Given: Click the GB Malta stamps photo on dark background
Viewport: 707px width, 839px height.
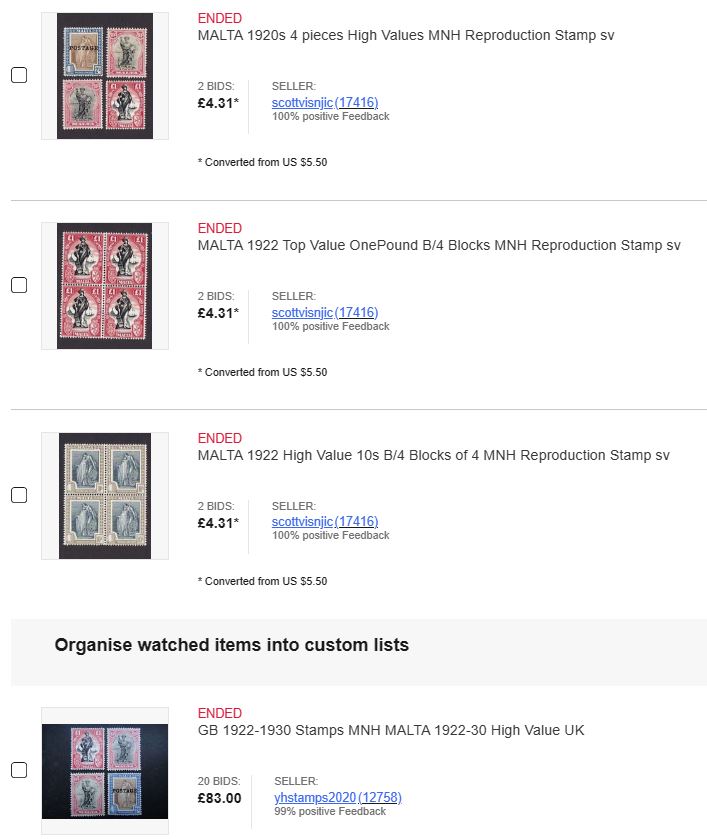Looking at the screenshot, I should click(105, 771).
